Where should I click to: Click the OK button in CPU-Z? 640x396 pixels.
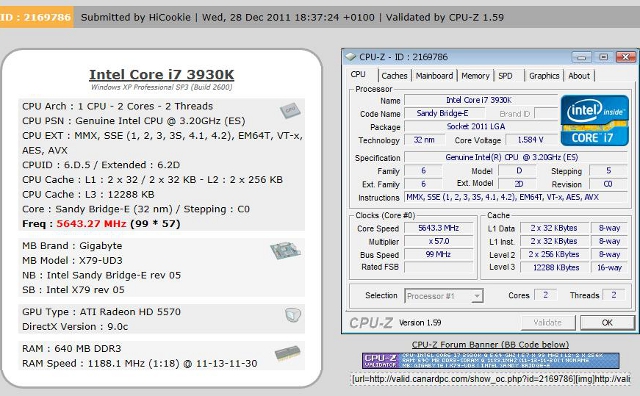point(607,323)
